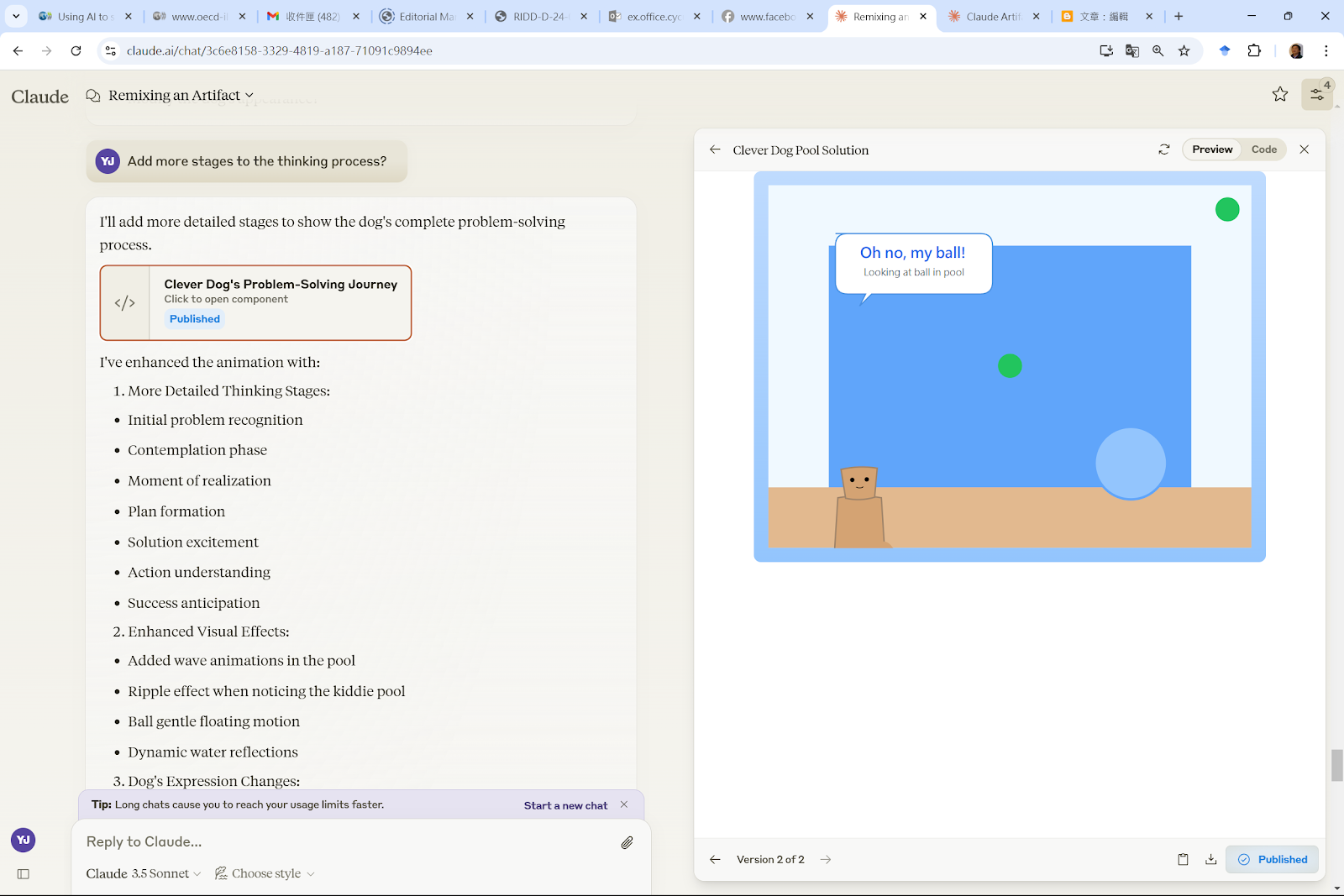Open the Chrome three-dot menu

click(x=1326, y=50)
